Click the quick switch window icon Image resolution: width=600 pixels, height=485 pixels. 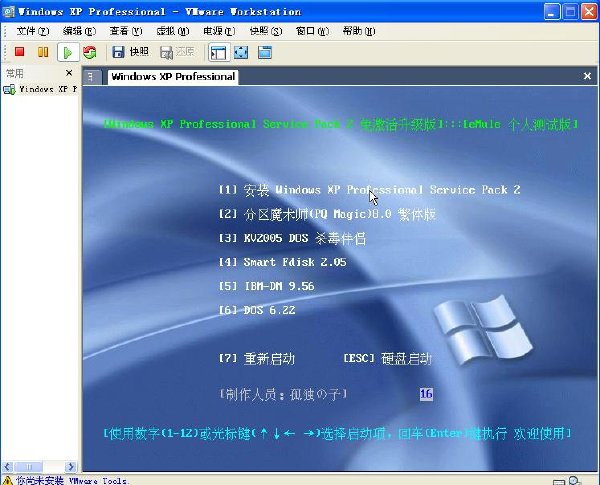coord(265,52)
